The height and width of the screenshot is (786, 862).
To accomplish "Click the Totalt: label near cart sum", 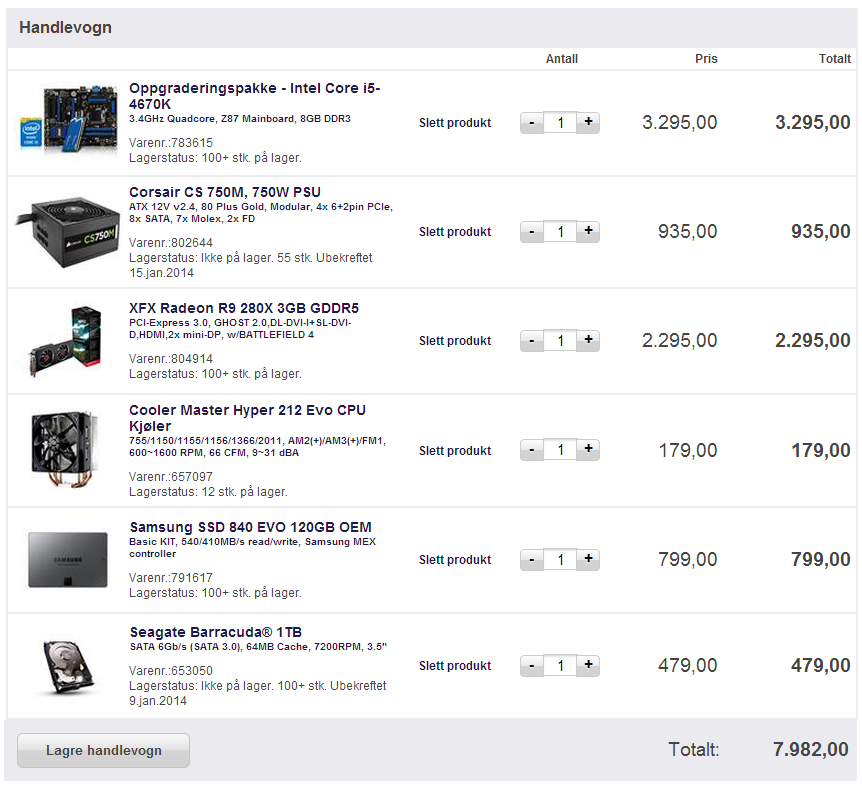I will pos(694,749).
